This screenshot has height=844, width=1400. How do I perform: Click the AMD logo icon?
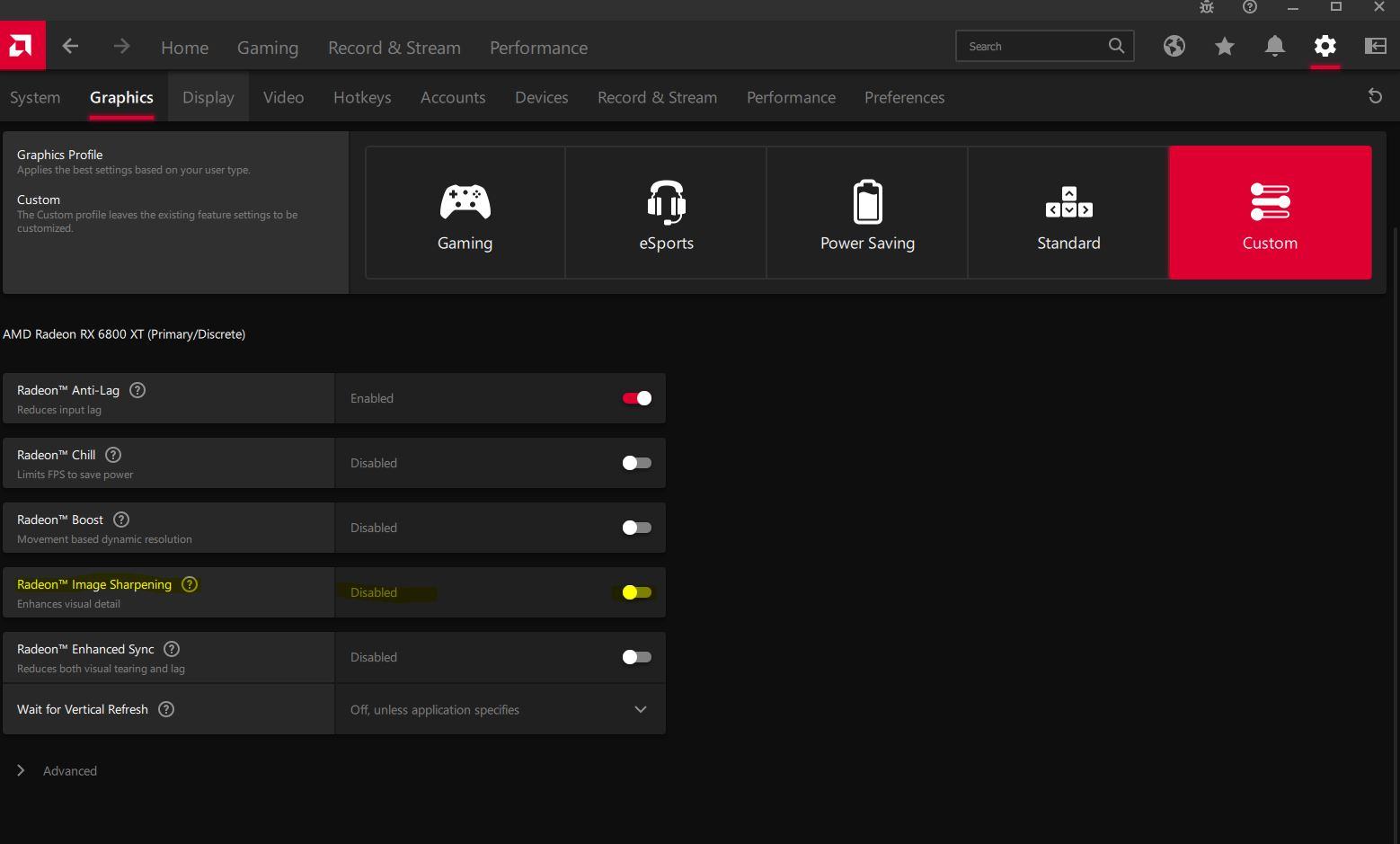22,46
